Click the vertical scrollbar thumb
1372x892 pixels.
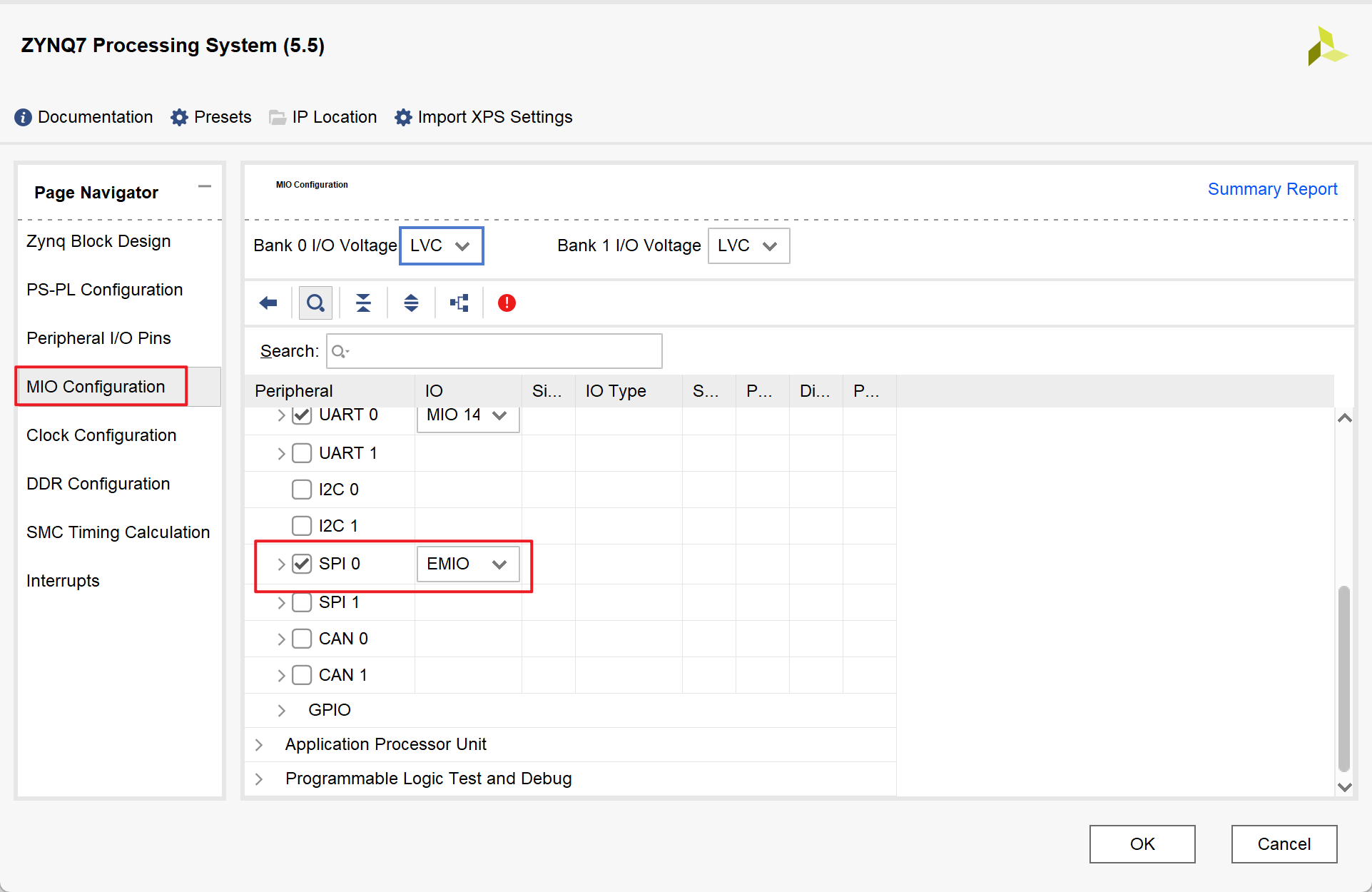coord(1344,678)
